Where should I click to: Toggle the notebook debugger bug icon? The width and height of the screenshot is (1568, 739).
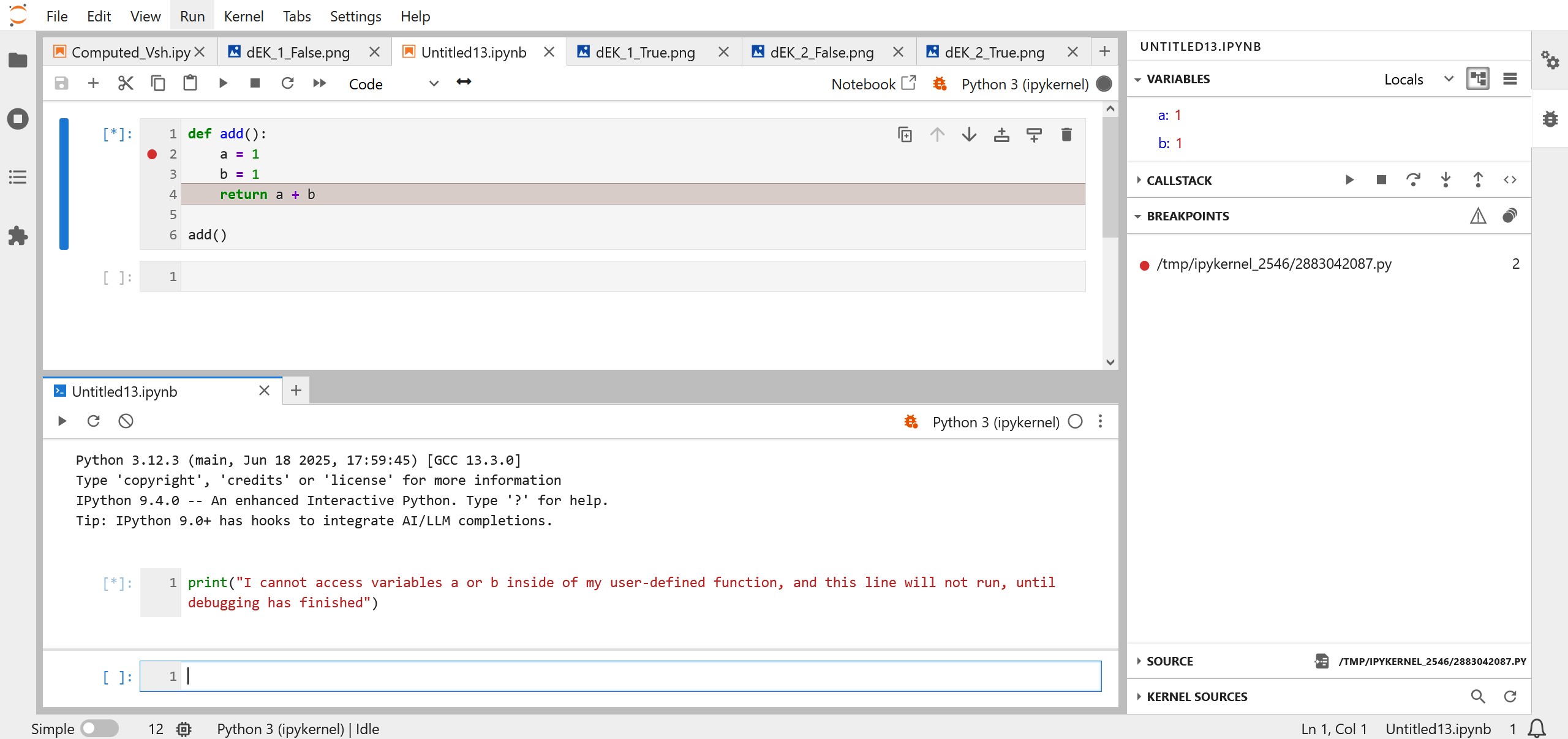pos(940,84)
